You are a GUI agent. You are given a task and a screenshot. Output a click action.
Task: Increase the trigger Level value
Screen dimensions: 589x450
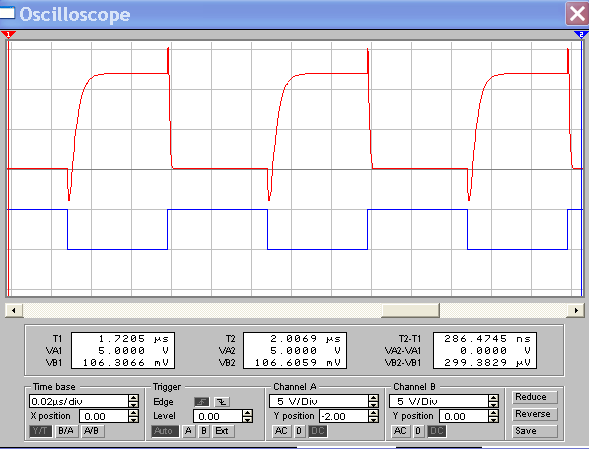tap(248, 412)
